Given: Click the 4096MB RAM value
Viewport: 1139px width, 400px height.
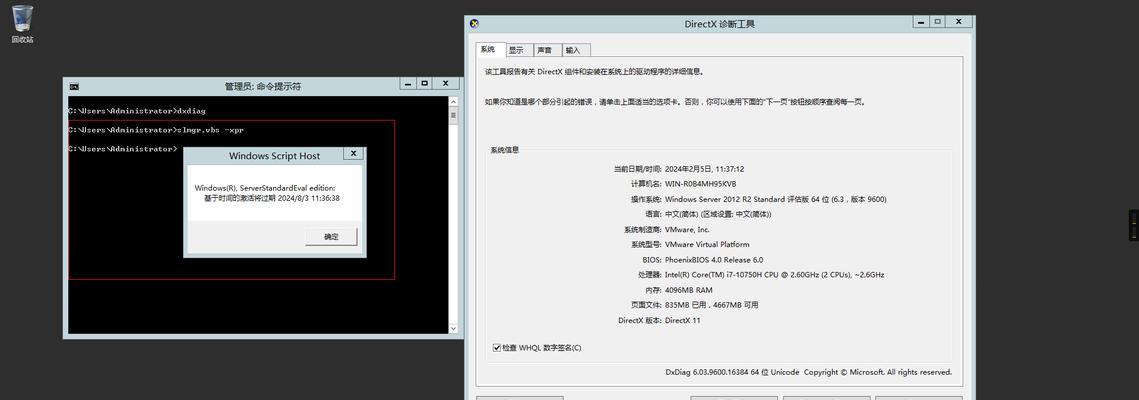Looking at the screenshot, I should (x=691, y=290).
